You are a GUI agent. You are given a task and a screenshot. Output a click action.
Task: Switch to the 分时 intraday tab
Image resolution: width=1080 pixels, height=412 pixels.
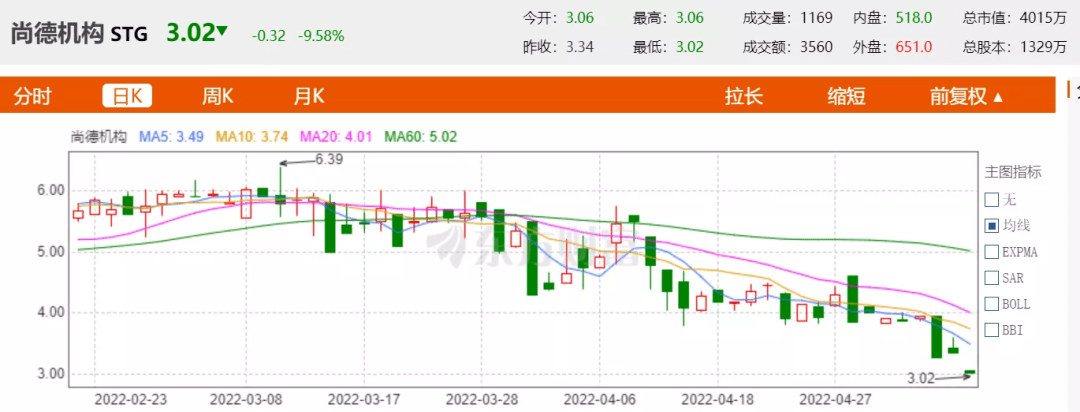33,96
